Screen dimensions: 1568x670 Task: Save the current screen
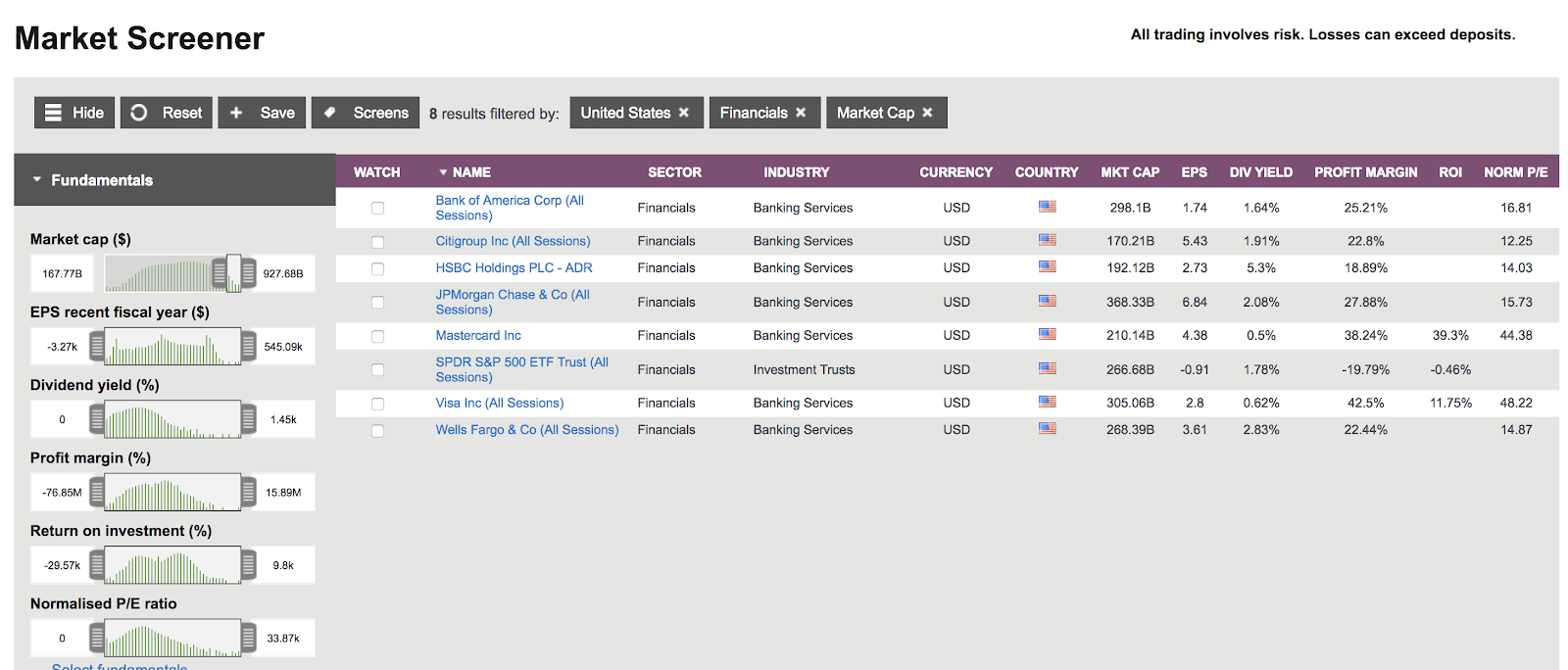pos(262,113)
